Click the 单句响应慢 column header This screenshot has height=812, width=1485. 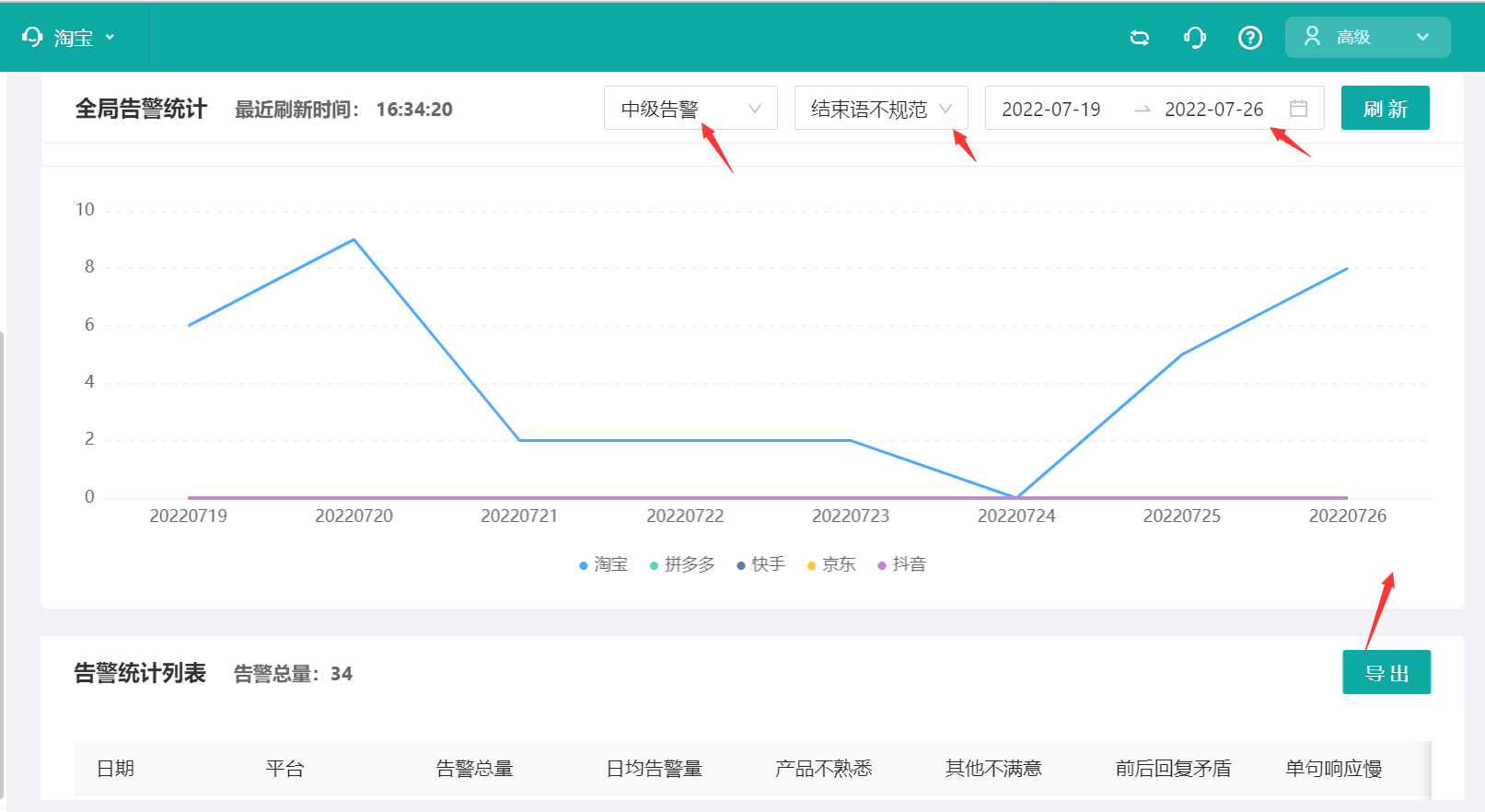click(x=1333, y=768)
